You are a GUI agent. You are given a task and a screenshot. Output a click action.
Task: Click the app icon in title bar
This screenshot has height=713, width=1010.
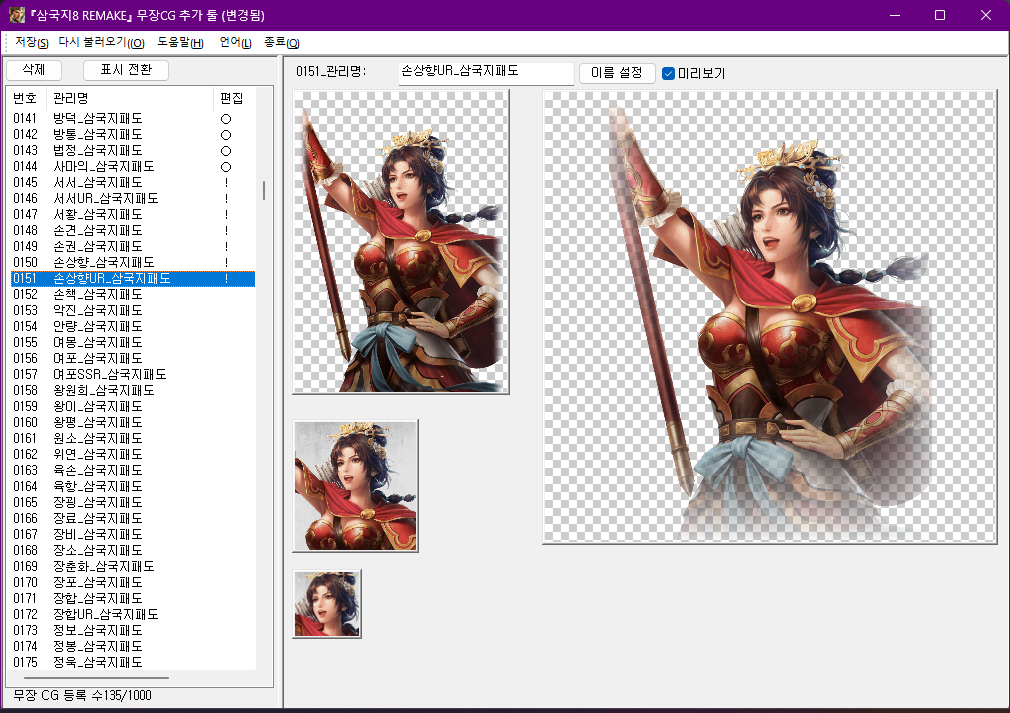coord(16,15)
